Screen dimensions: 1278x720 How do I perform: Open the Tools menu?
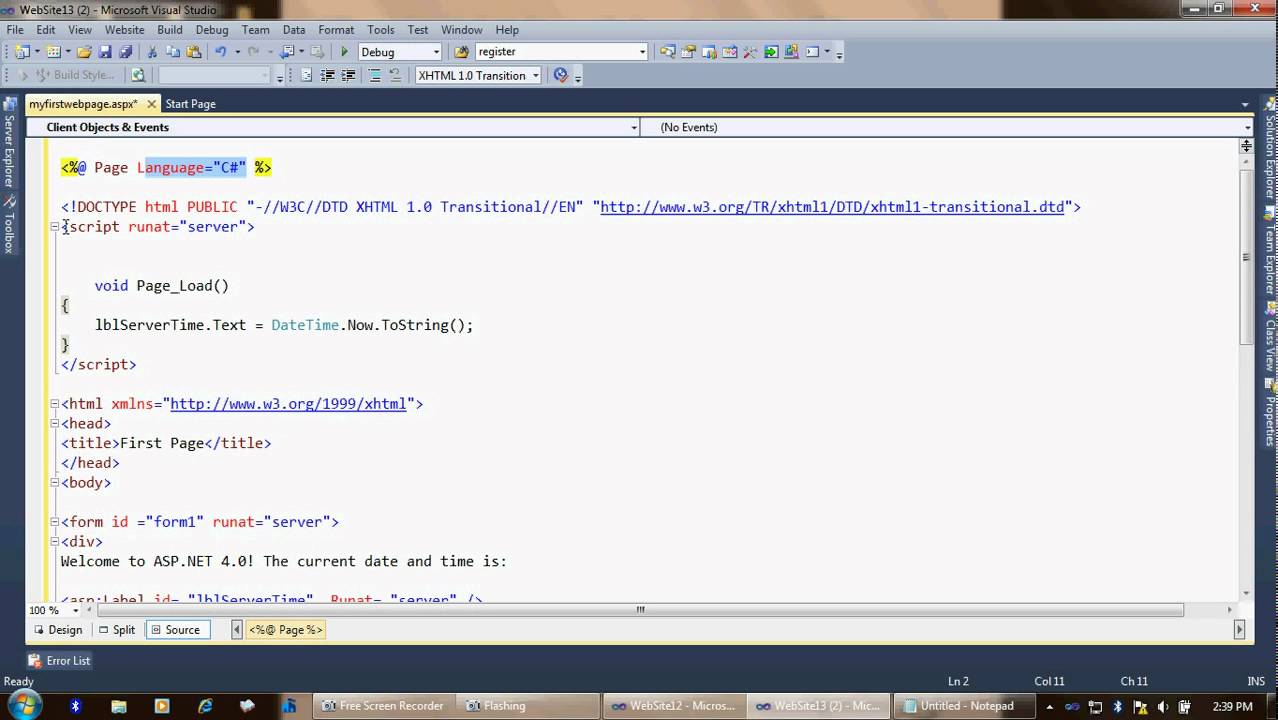point(381,30)
